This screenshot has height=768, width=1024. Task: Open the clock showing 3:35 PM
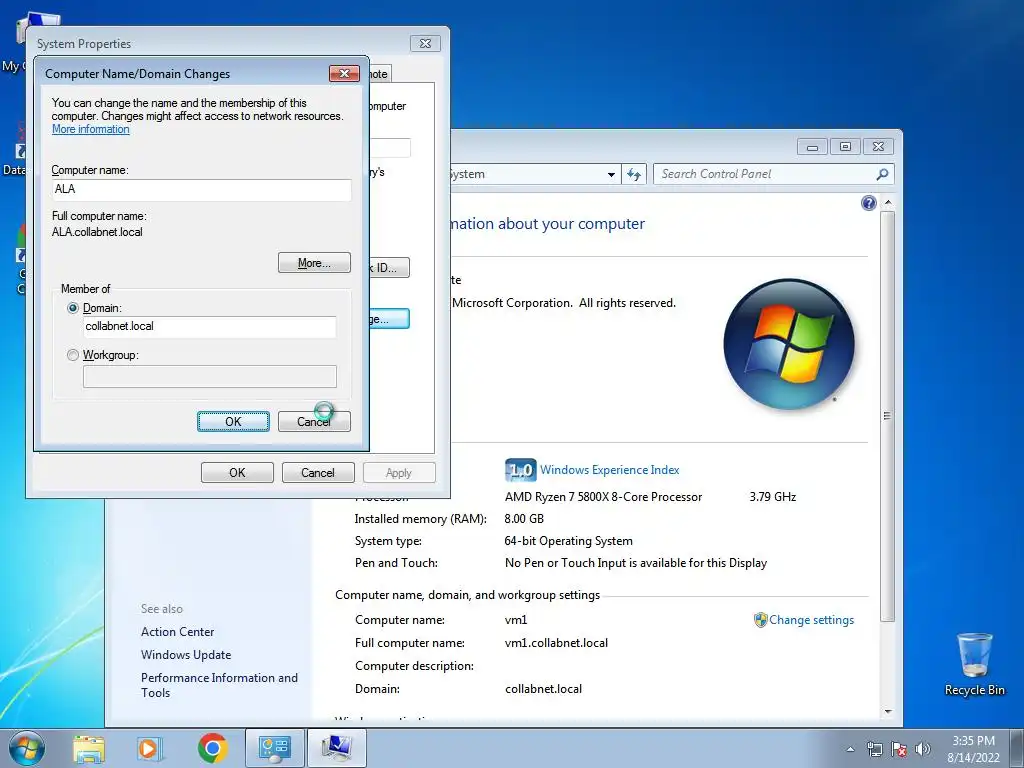[x=973, y=741]
